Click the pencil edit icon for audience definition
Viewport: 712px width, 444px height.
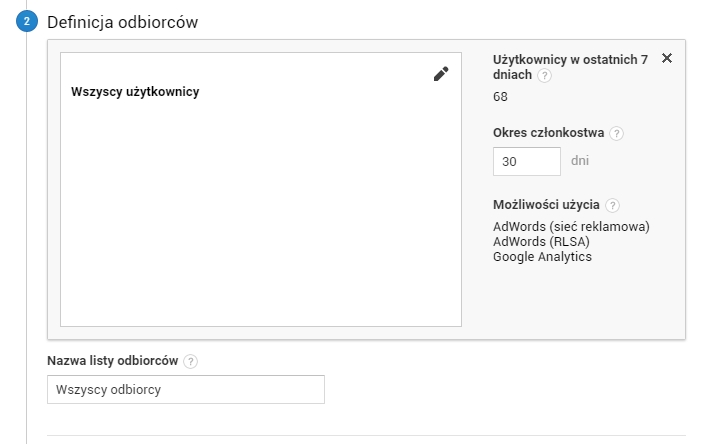(441, 73)
